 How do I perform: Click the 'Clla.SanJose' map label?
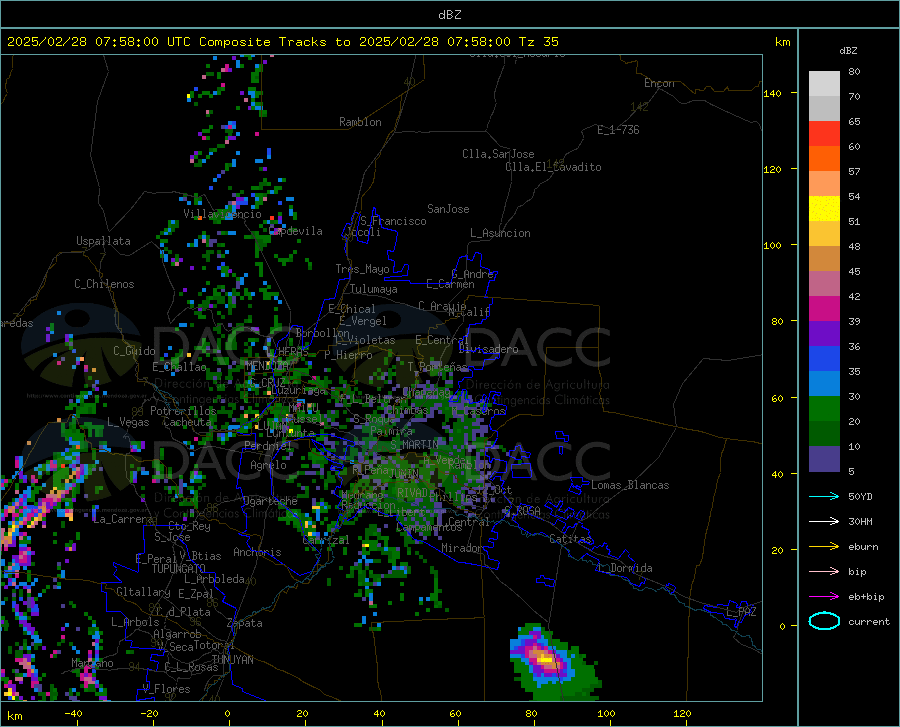[x=498, y=154]
